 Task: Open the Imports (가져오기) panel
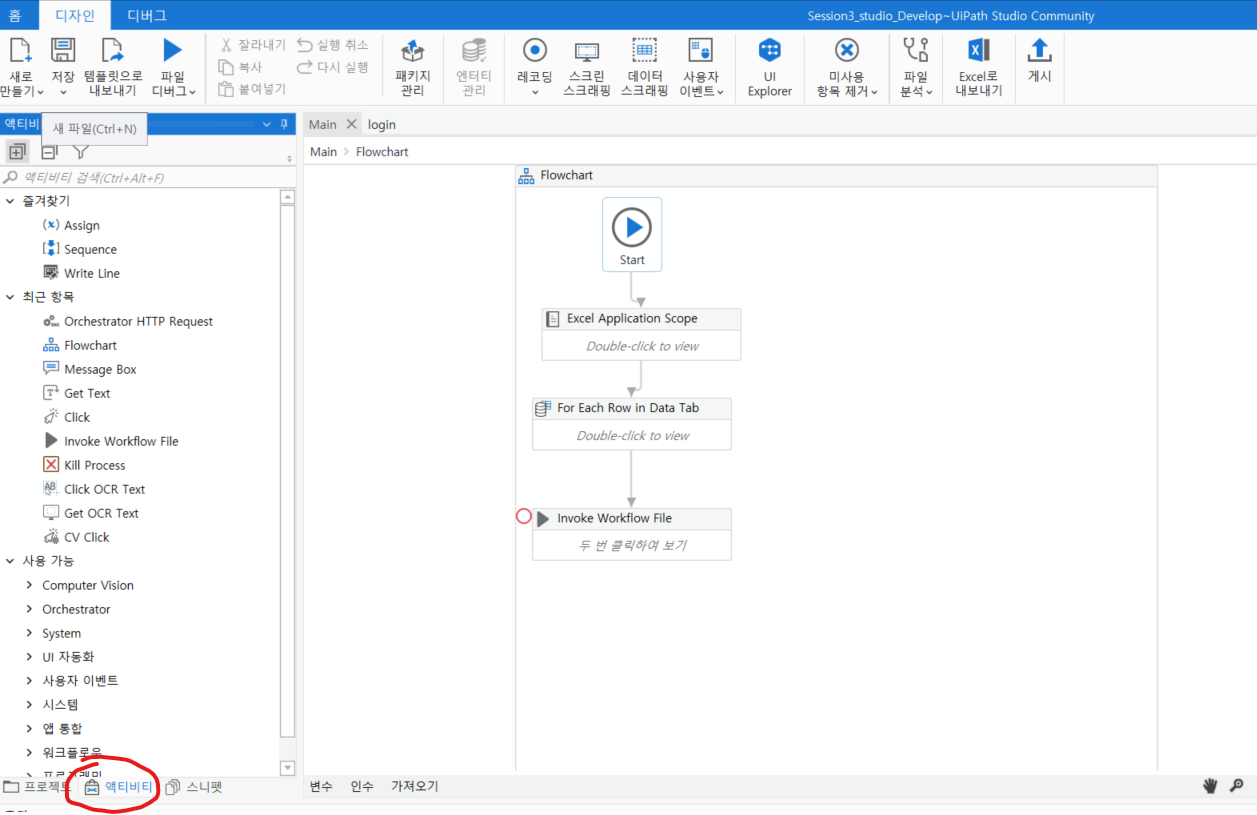414,786
